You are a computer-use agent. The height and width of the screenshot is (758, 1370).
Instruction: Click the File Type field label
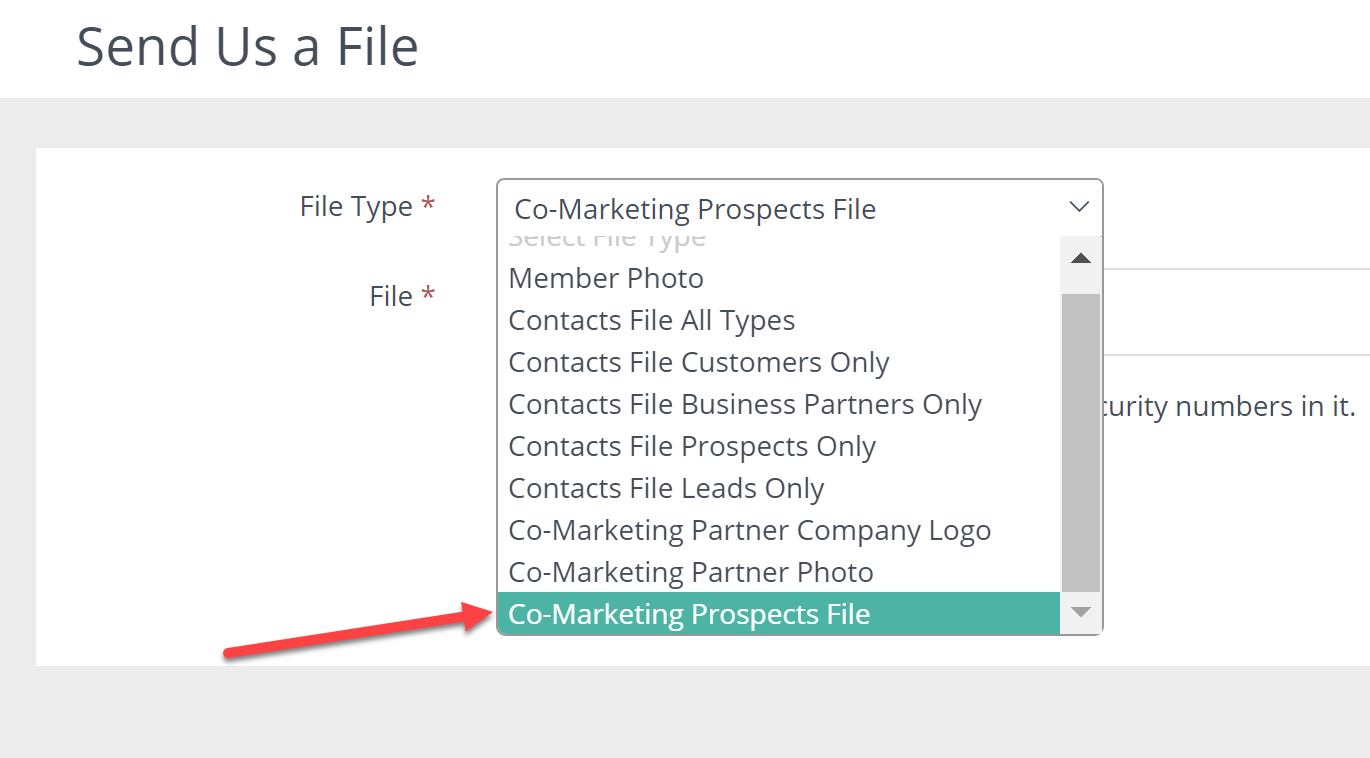click(x=356, y=206)
